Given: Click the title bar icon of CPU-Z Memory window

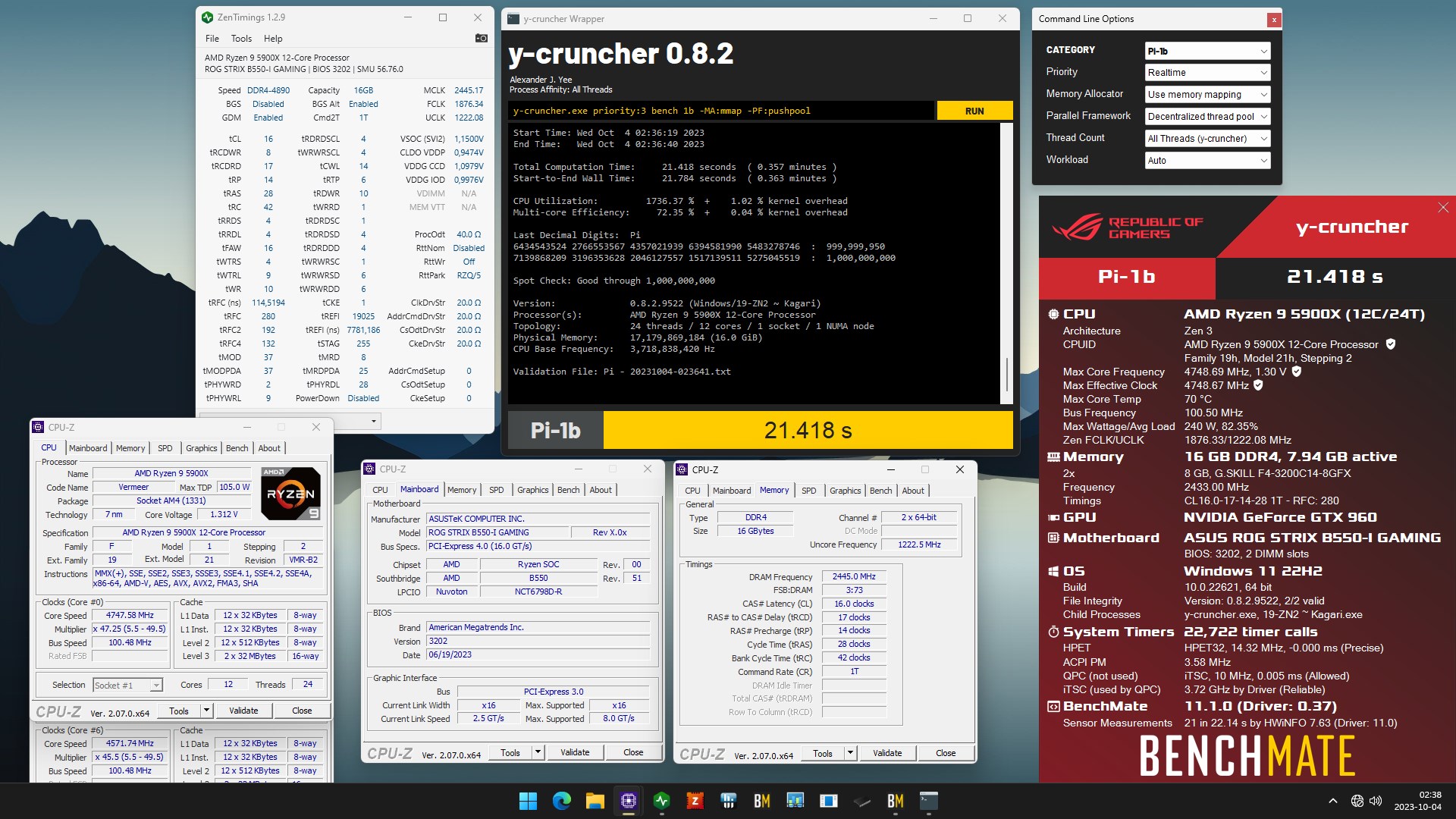Looking at the screenshot, I should point(682,469).
